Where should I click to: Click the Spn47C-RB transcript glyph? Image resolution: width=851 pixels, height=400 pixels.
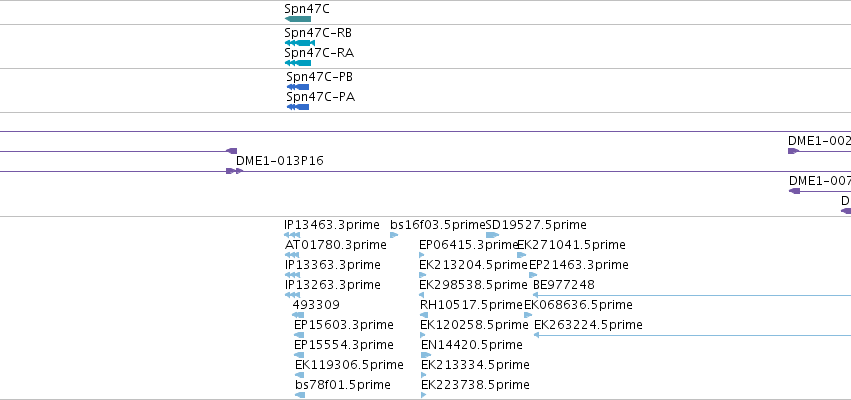coord(300,43)
